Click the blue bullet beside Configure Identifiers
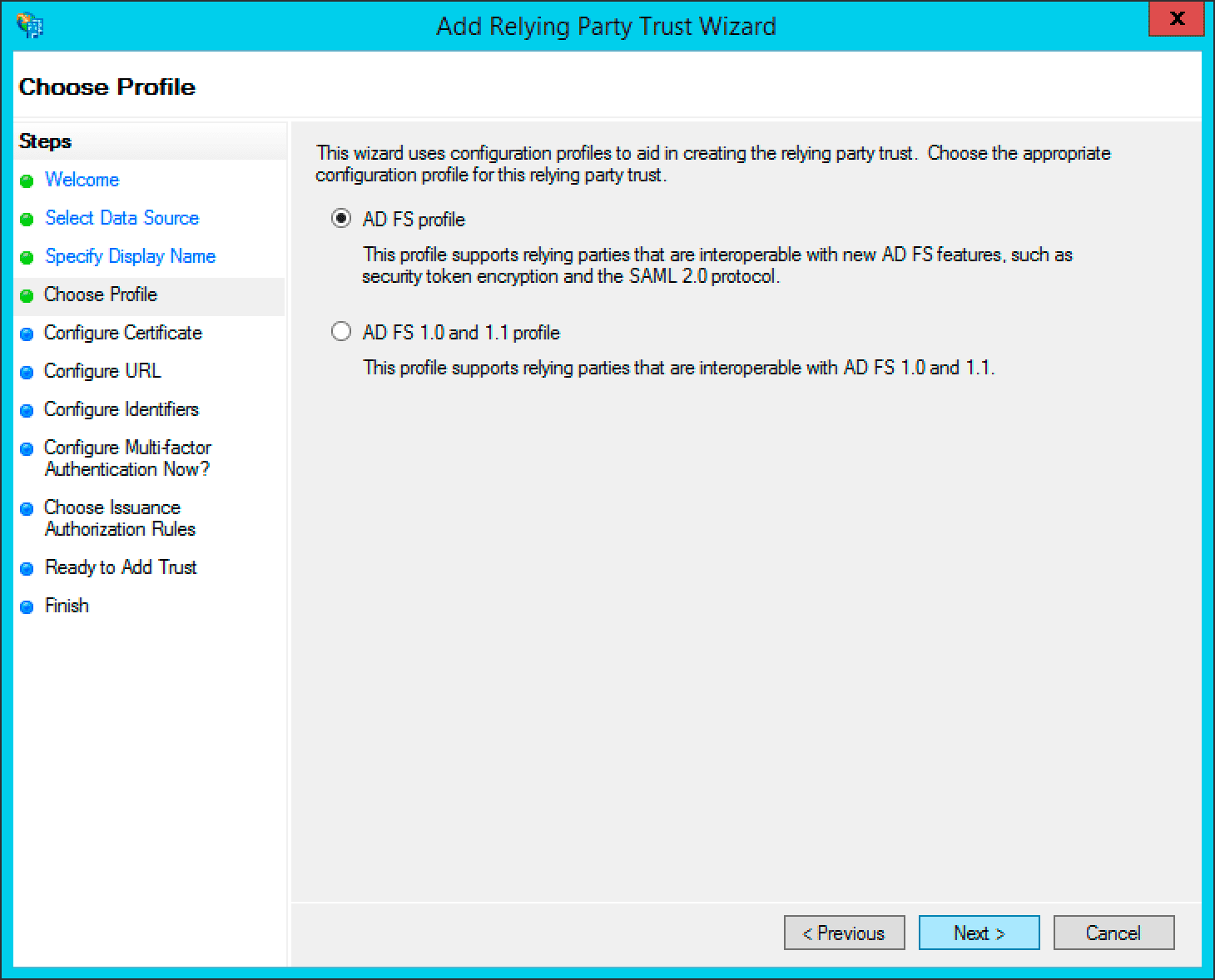1215x980 pixels. click(x=27, y=410)
